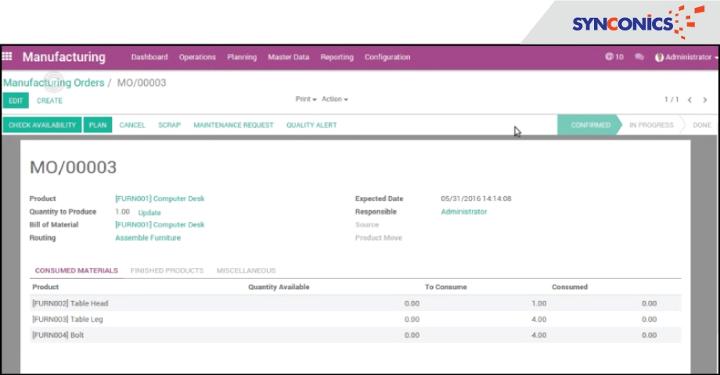
Task: Open the Product link Computer Desk
Action: 160,198
